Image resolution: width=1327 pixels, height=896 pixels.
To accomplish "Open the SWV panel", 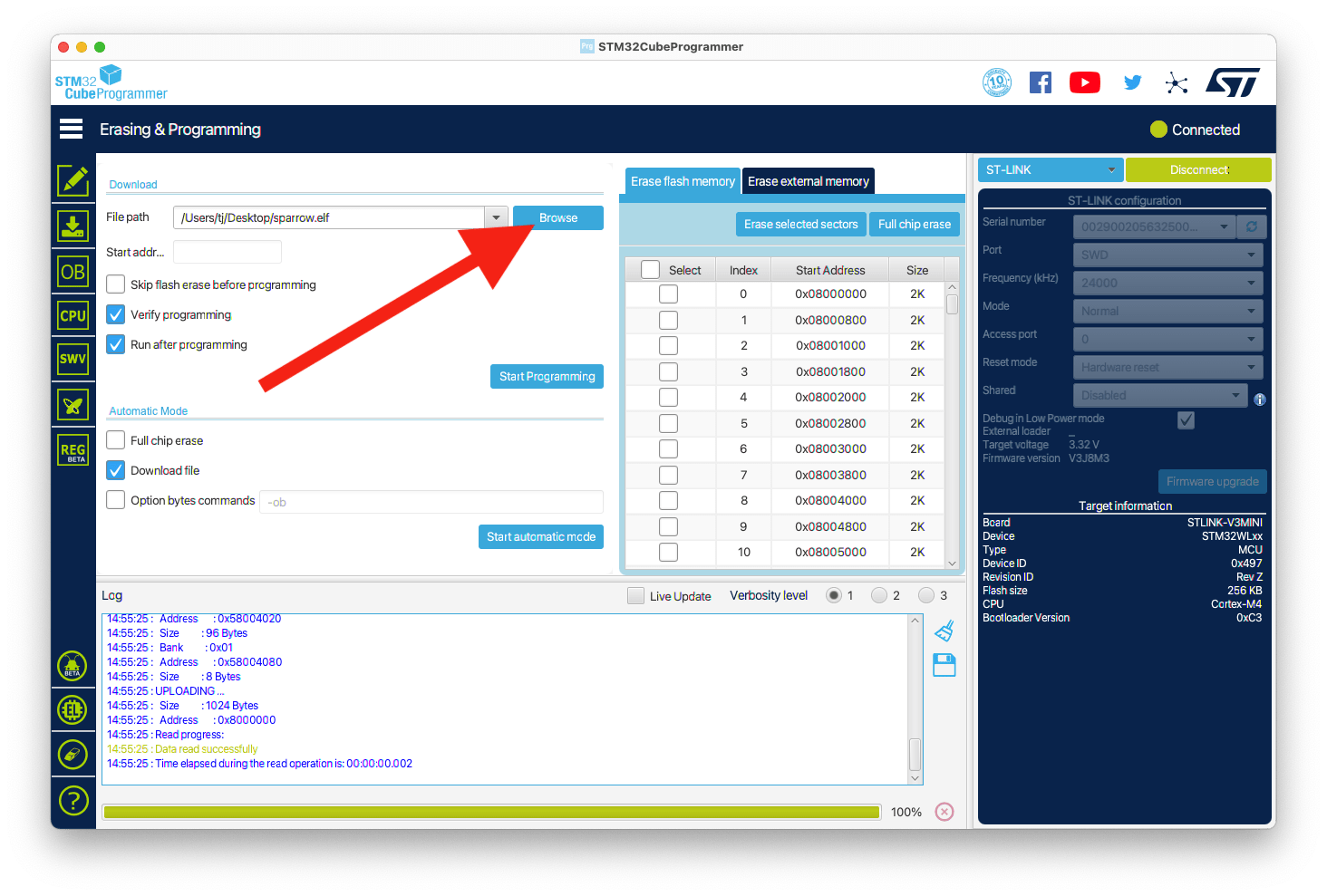I will [73, 359].
